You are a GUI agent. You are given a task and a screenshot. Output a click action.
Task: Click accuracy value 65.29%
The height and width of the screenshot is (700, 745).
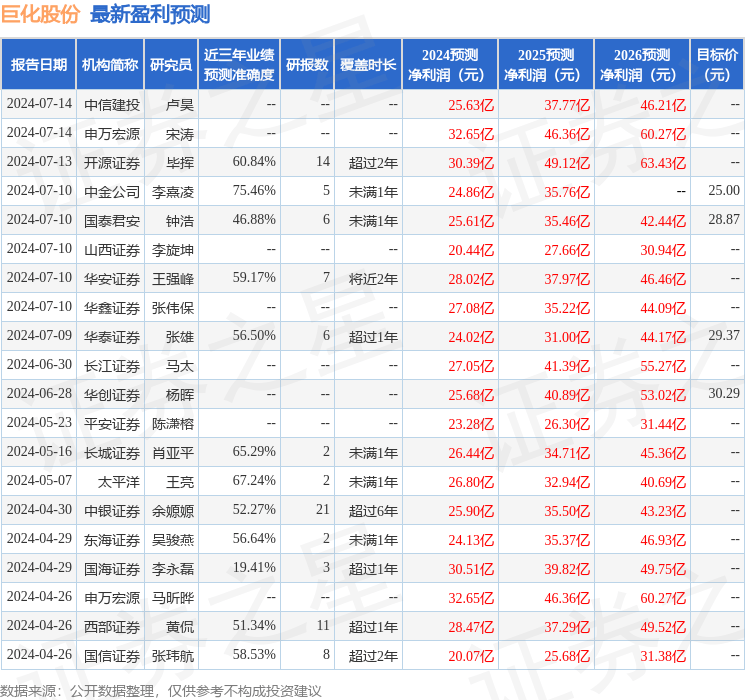tap(254, 451)
